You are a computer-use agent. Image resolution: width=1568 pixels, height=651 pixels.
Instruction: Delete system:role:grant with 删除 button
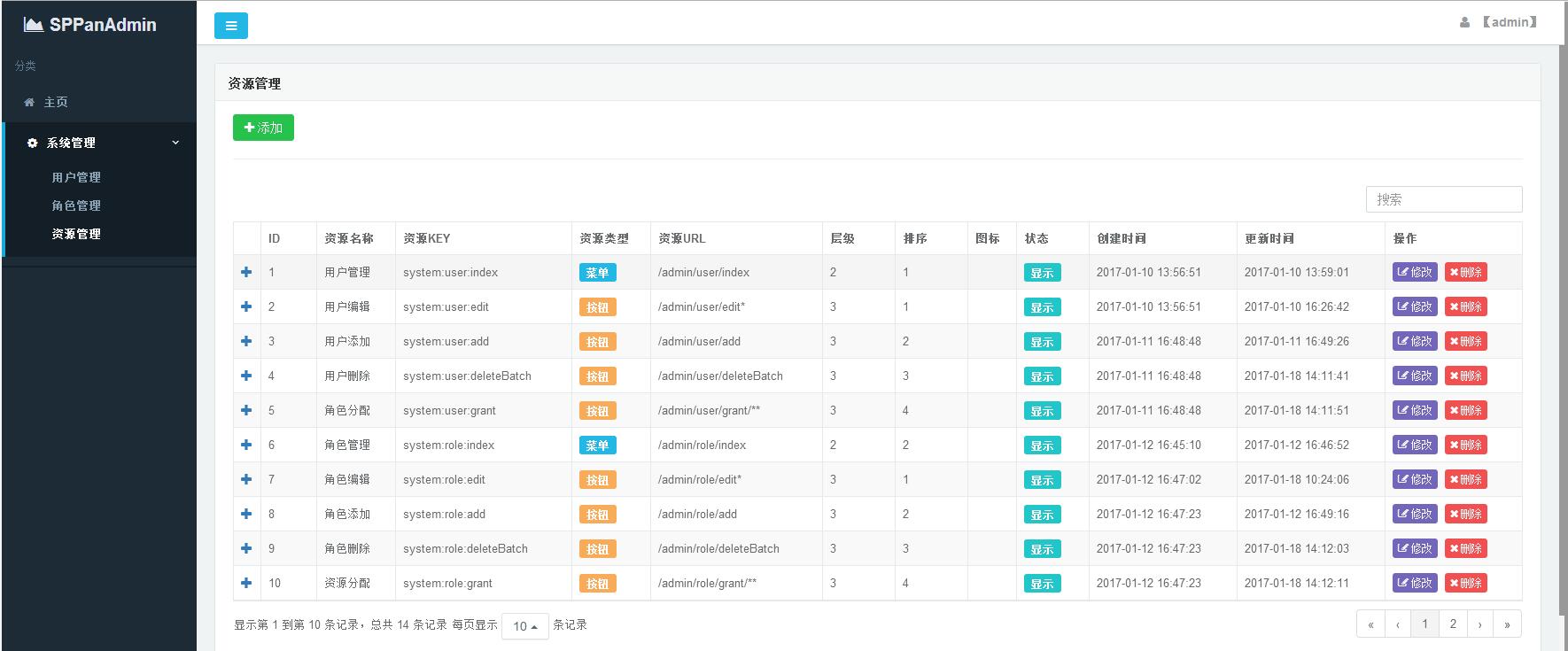(x=1465, y=583)
